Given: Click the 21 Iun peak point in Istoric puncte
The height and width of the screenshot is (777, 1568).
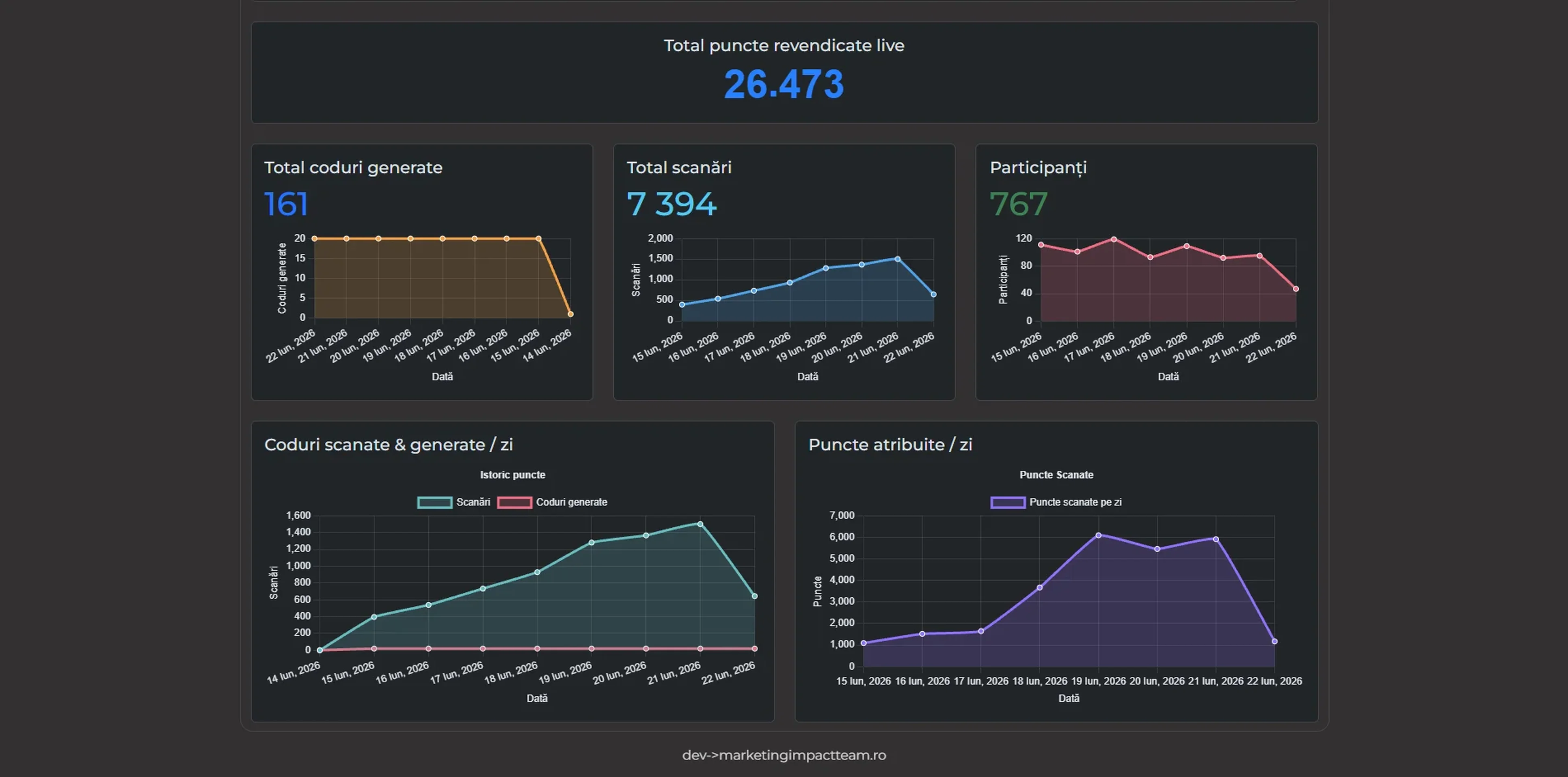Looking at the screenshot, I should coord(700,524).
